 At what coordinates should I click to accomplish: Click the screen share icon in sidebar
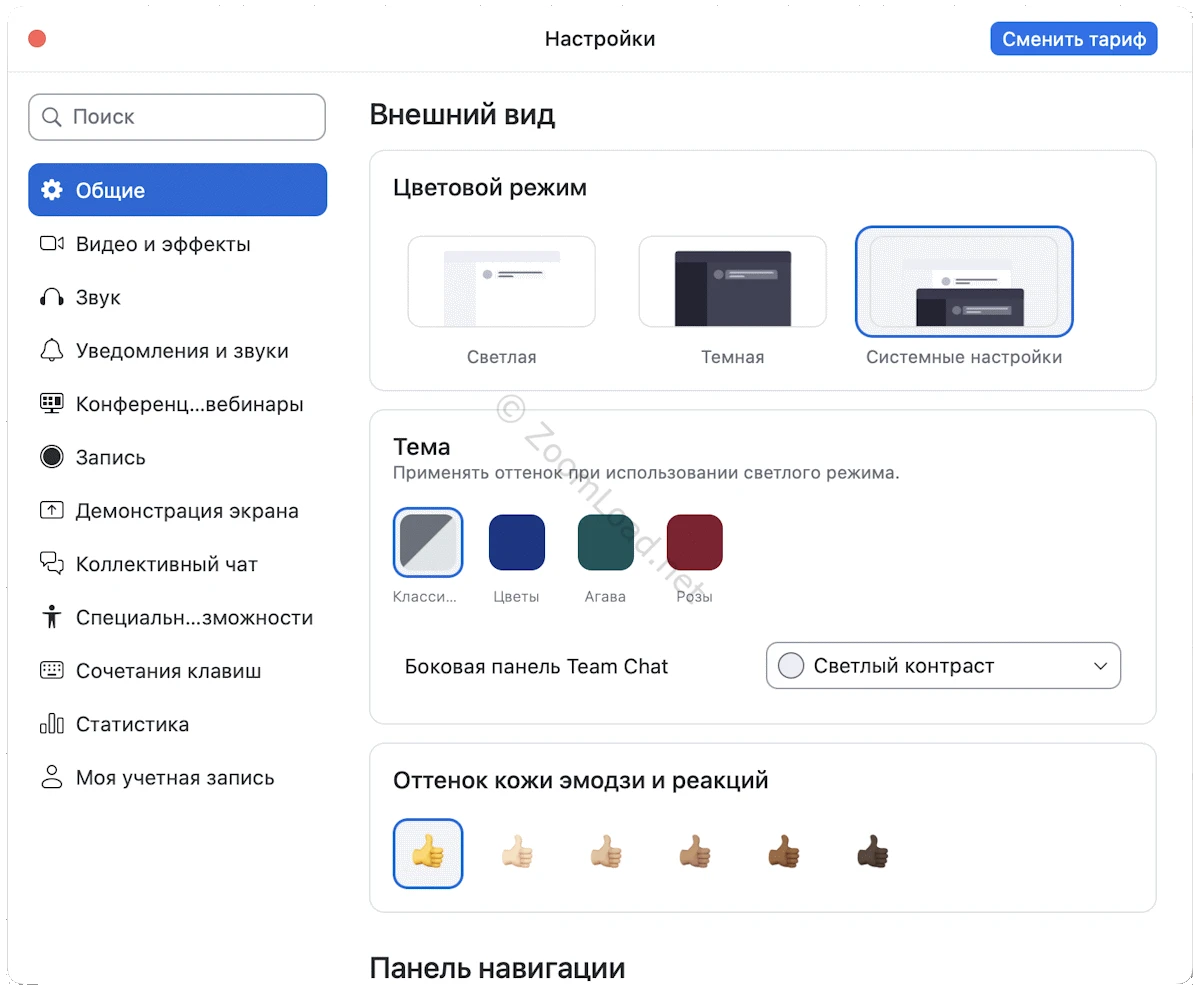point(51,511)
